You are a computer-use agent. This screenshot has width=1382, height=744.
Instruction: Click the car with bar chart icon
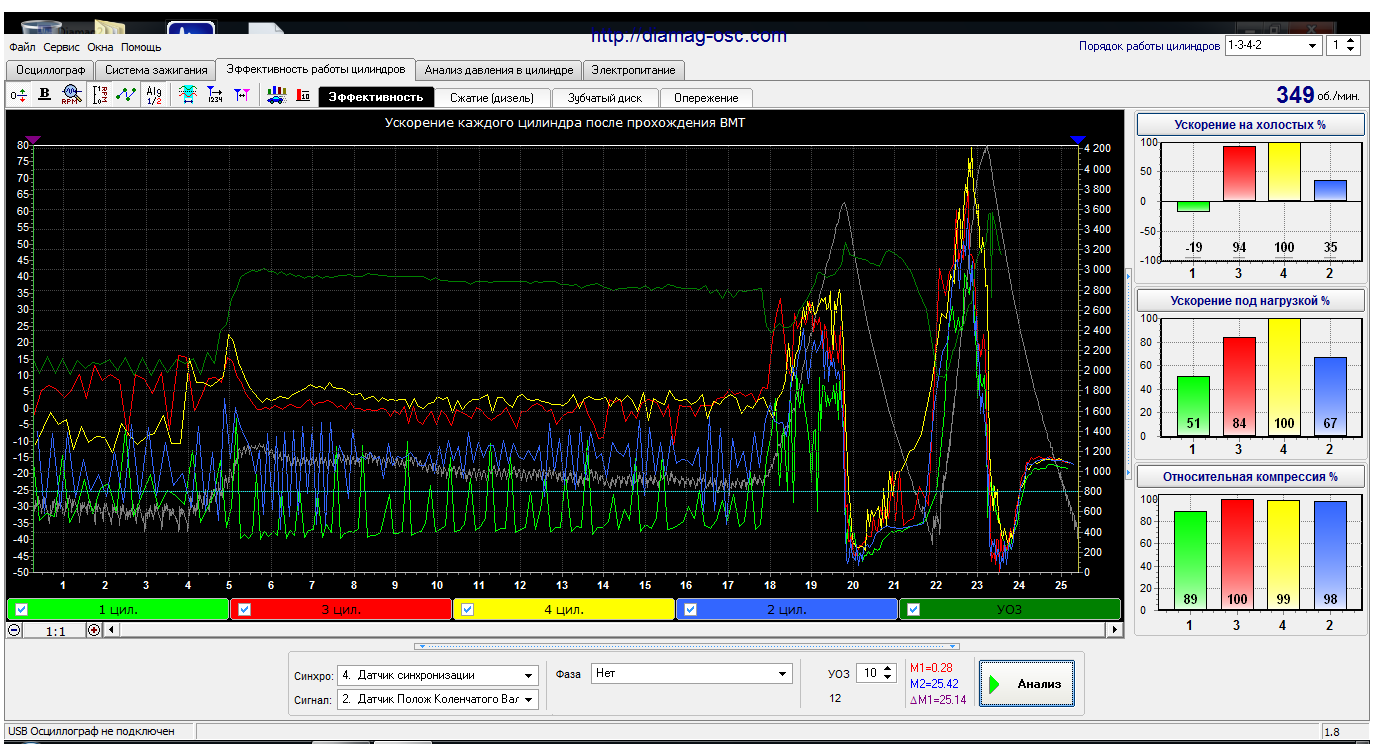tap(276, 95)
